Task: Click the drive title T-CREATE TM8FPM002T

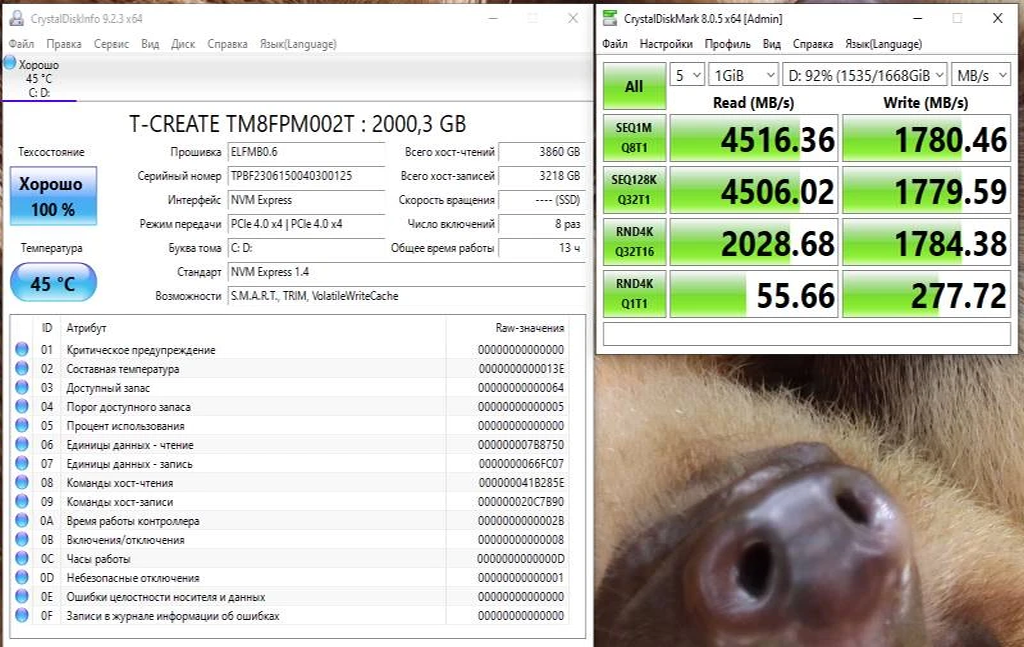Action: (297, 124)
